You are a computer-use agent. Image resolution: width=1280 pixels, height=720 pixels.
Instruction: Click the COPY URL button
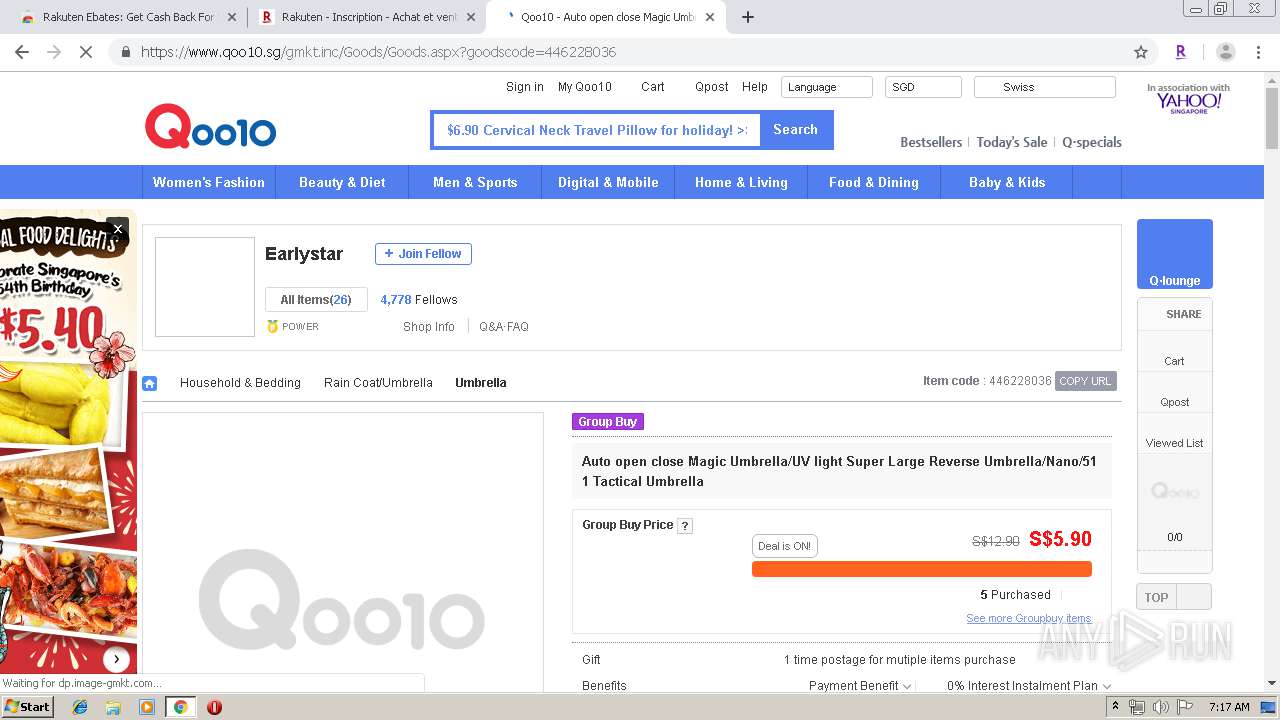[1085, 381]
